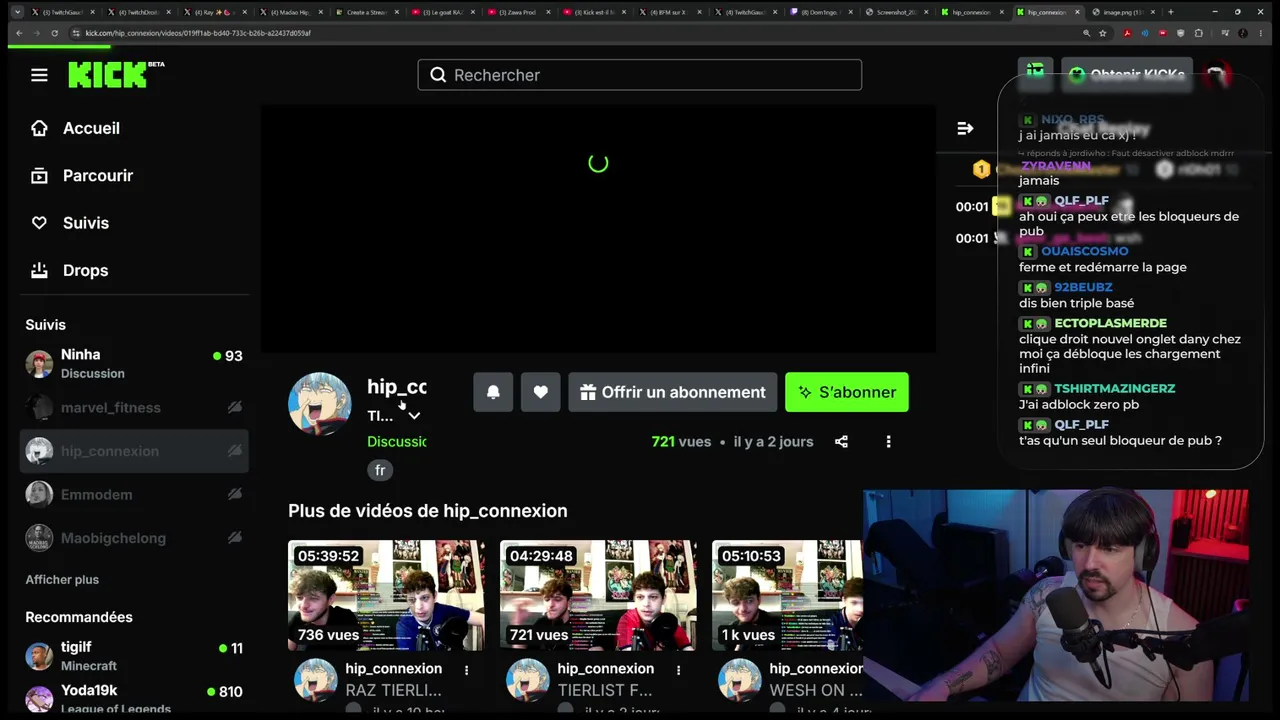Click the "Plus de vidéos de hip_connexion" heading
Image resolution: width=1280 pixels, height=720 pixels.
pyautogui.click(x=428, y=511)
